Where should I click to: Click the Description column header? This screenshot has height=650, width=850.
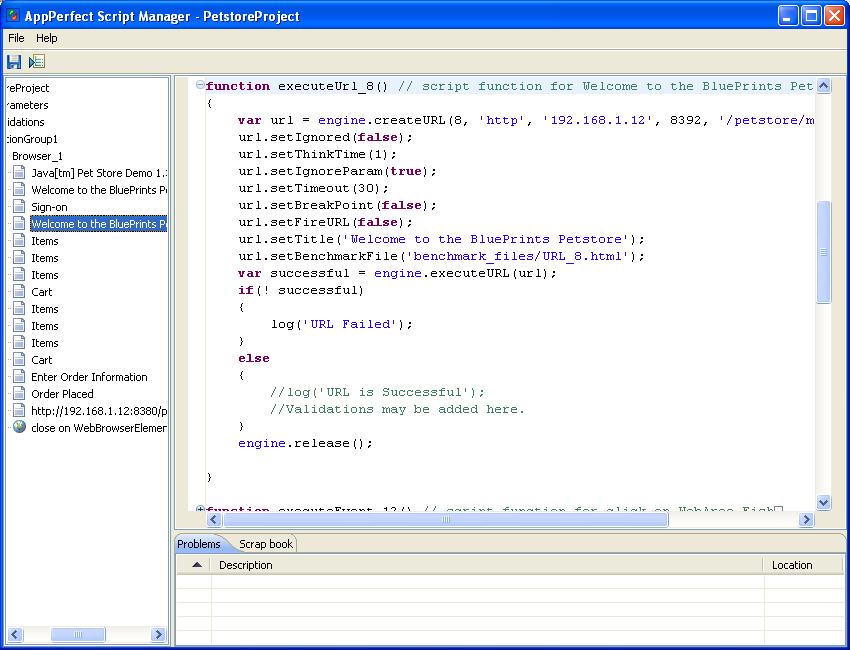tap(246, 565)
